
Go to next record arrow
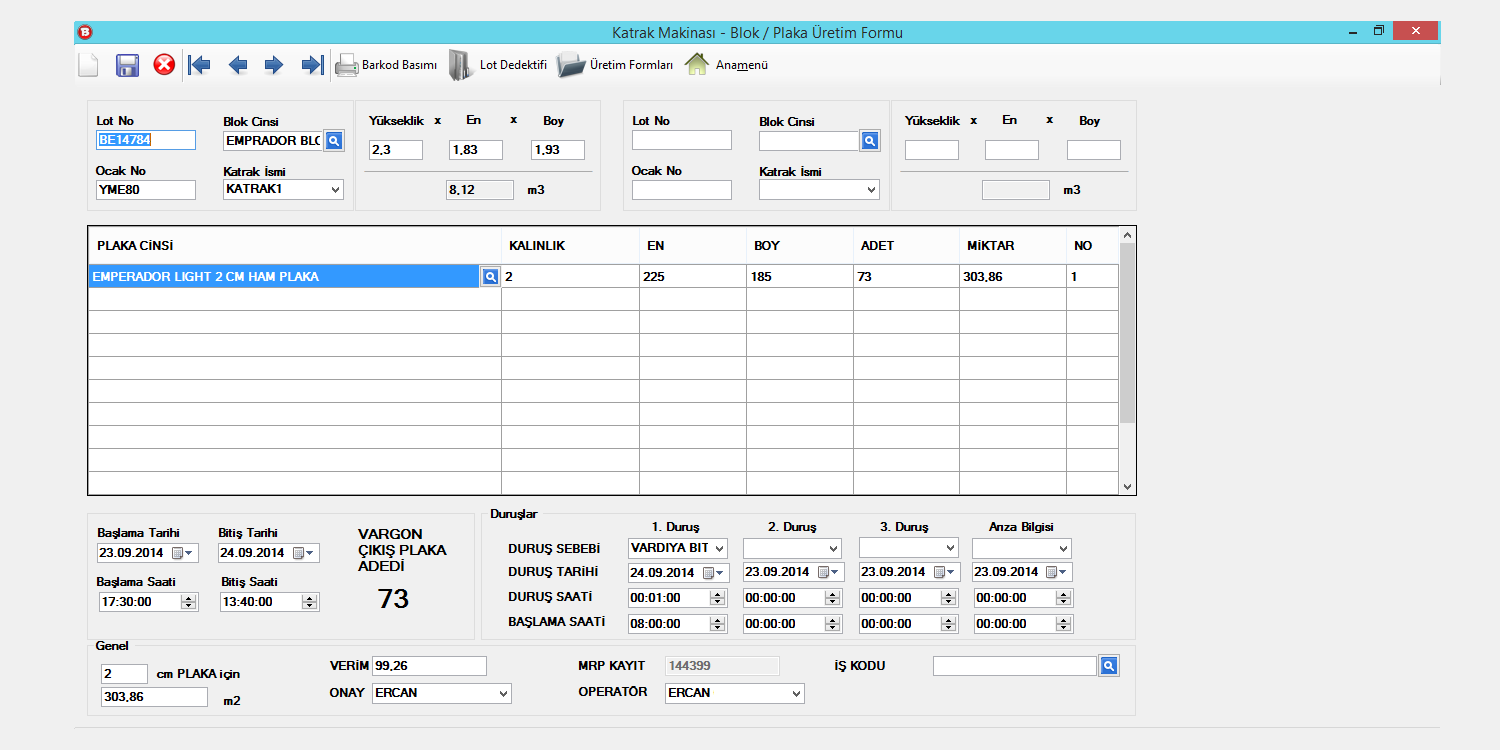[x=274, y=66]
